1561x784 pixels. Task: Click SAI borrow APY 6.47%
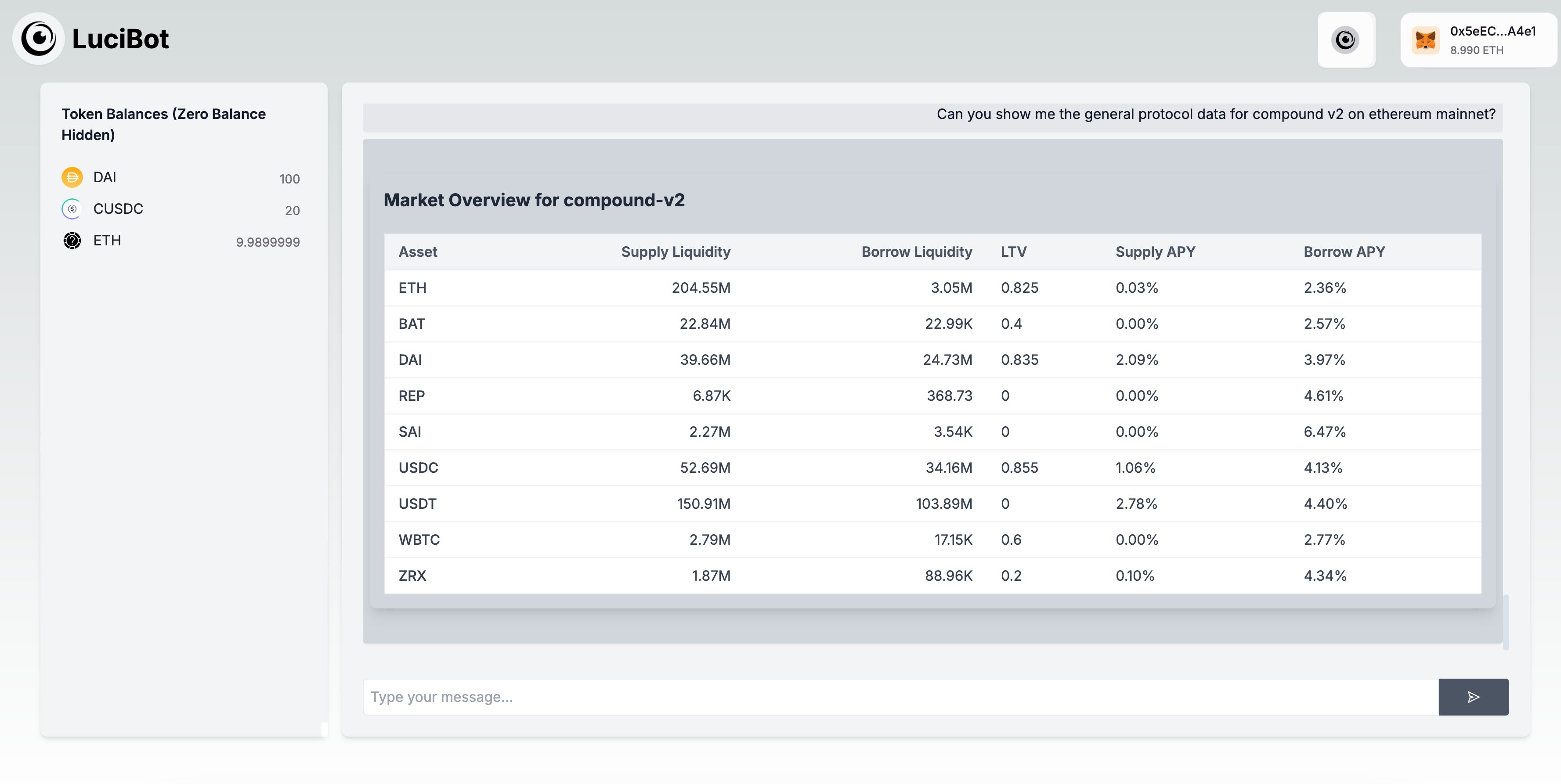[1325, 432]
